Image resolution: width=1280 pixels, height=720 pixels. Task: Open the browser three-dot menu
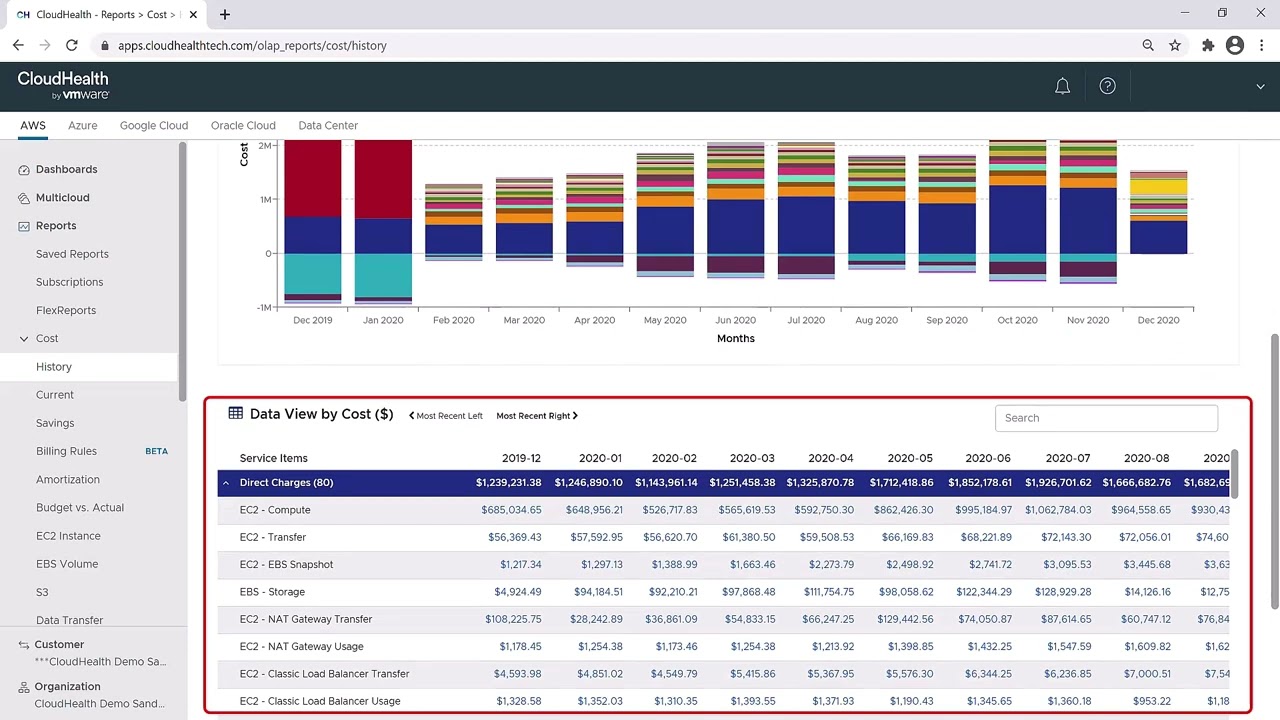pyautogui.click(x=1262, y=45)
